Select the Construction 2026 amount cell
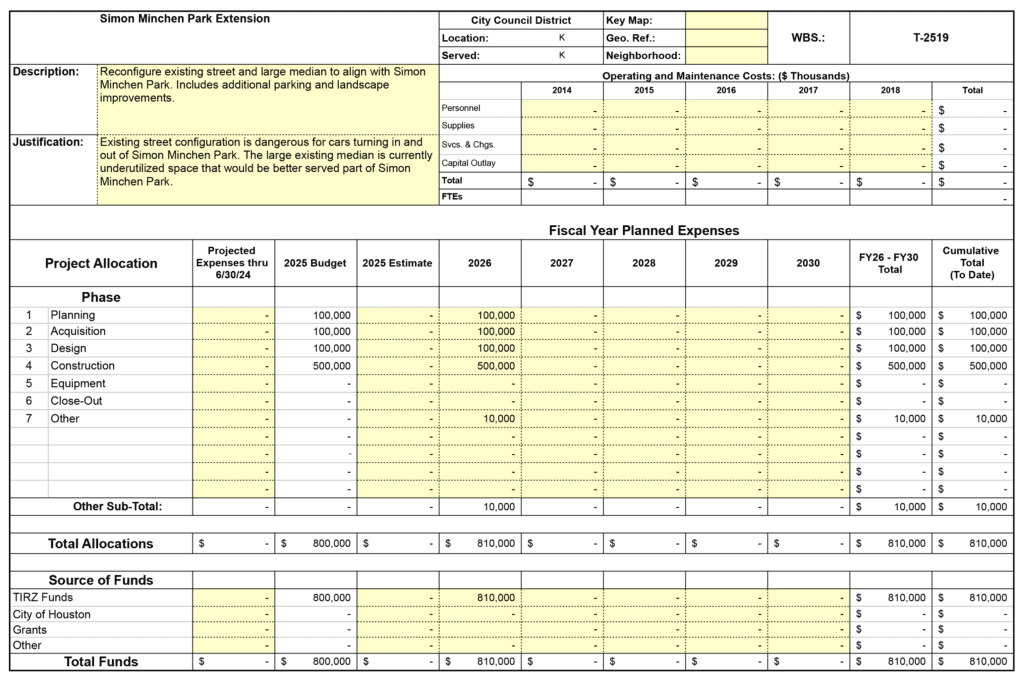Screen dimensions: 1024x681 click(479, 366)
